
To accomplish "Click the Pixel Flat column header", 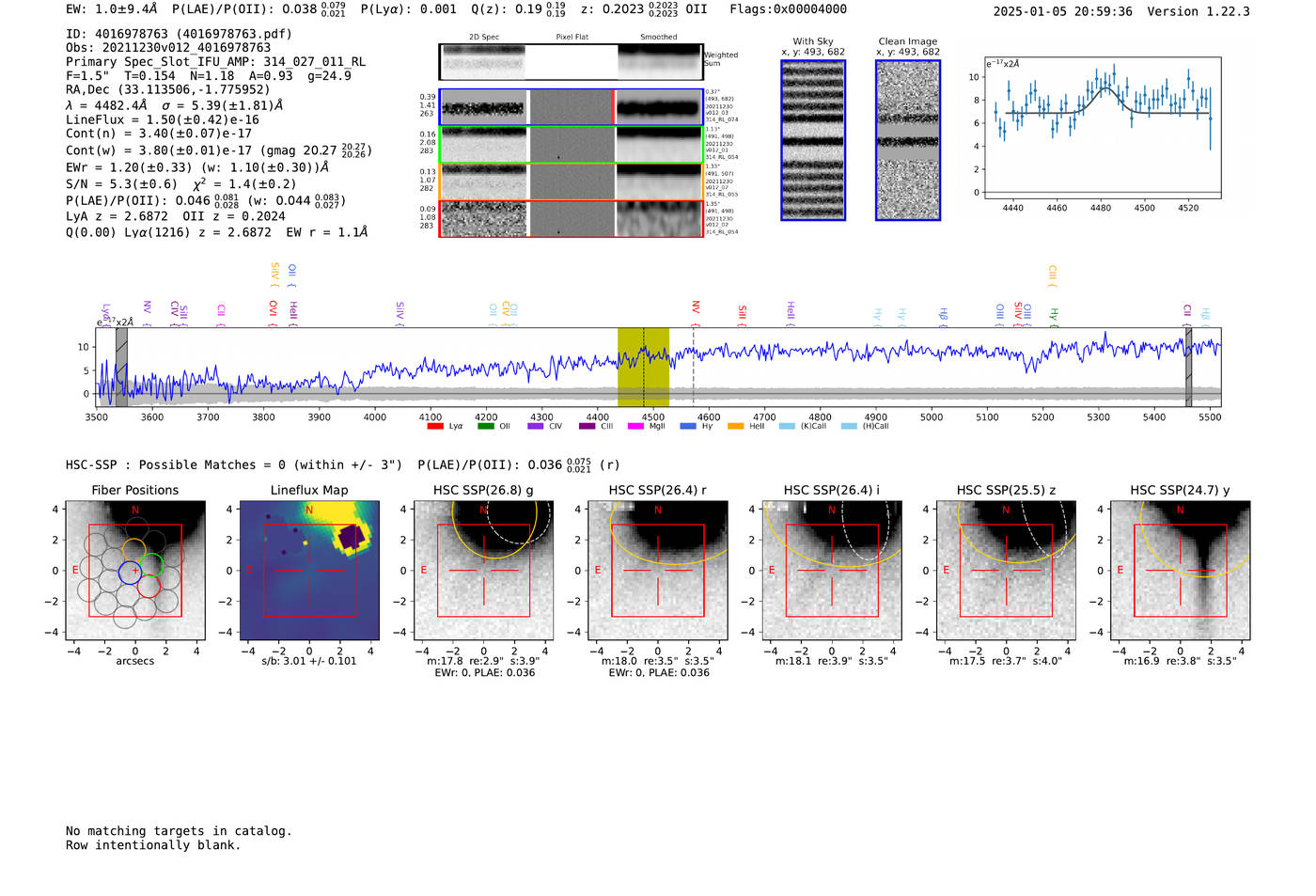I will (x=572, y=38).
